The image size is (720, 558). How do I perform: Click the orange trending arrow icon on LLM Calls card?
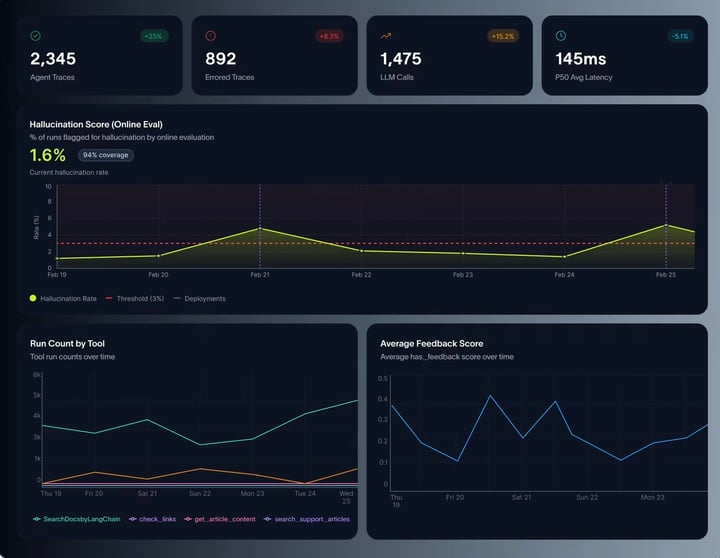tap(386, 36)
